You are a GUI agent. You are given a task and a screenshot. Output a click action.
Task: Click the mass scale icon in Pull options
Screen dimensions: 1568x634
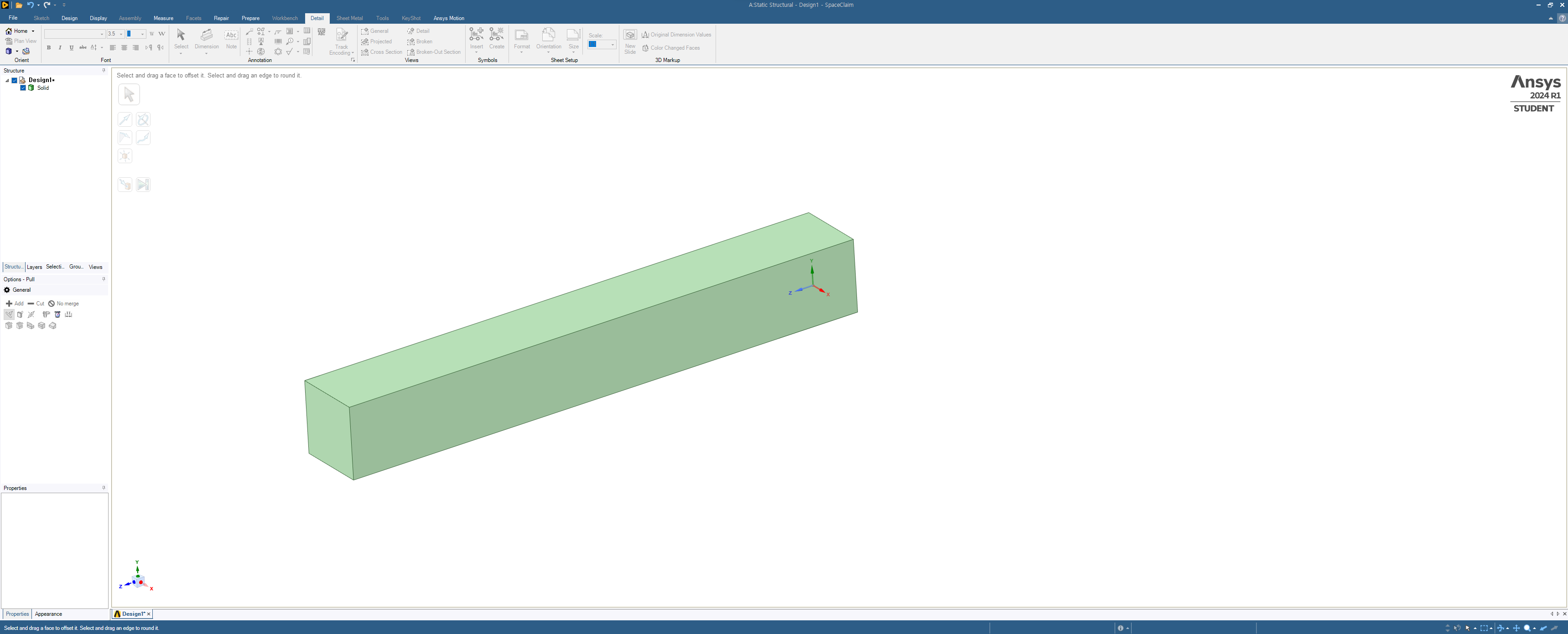tap(57, 314)
